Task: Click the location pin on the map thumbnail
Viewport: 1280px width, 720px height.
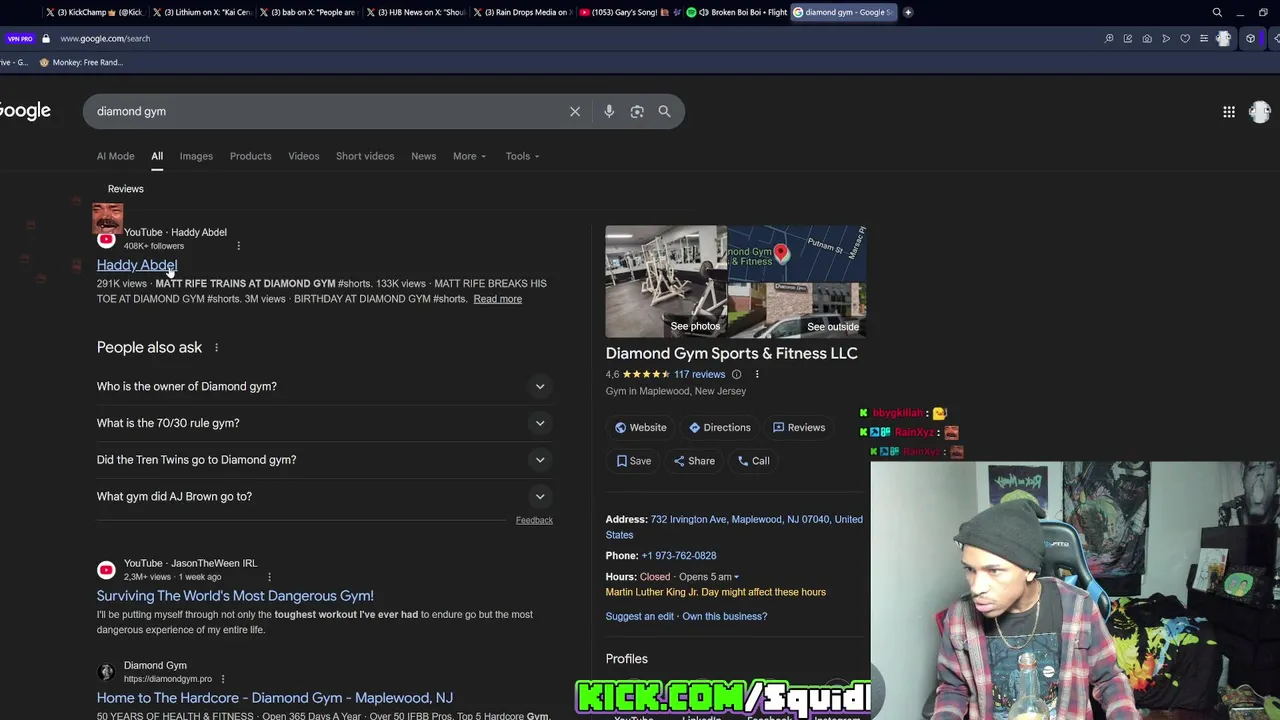Action: click(781, 253)
